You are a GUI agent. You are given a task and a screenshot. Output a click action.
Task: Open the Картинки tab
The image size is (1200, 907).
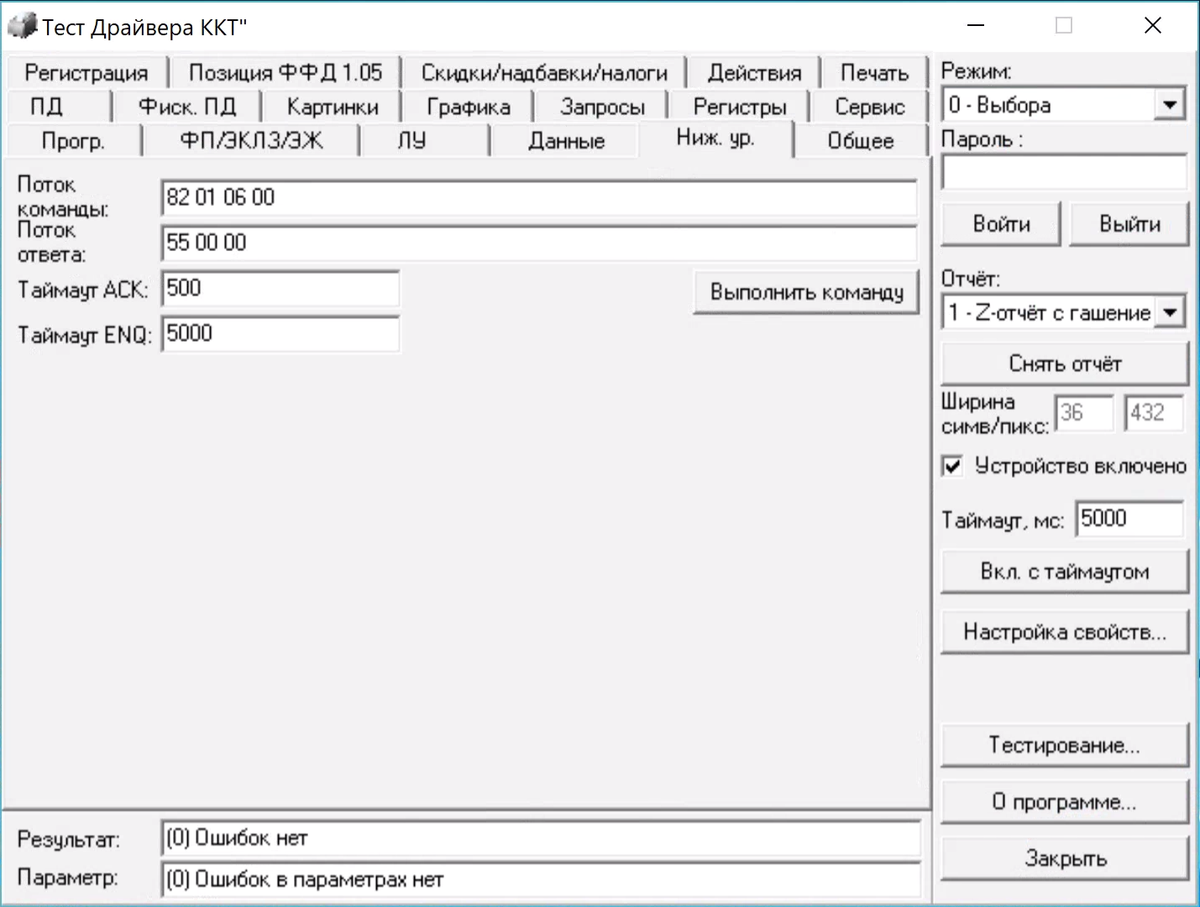click(x=332, y=107)
